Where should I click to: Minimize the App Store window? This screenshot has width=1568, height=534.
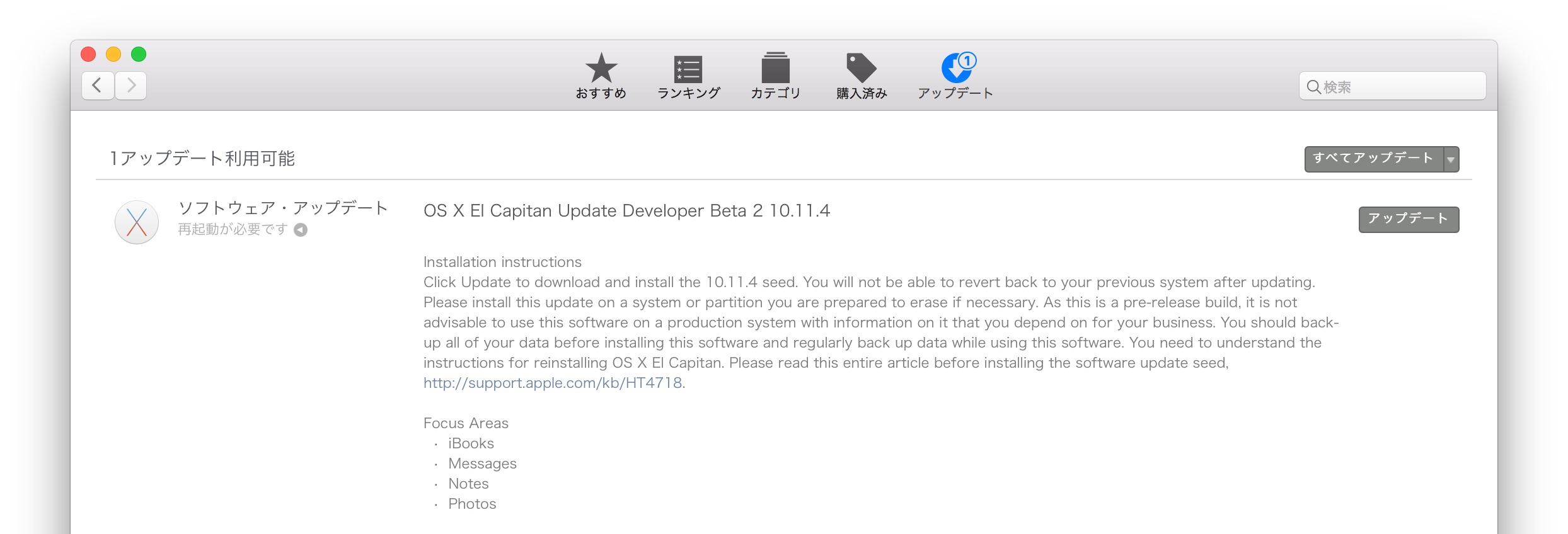click(113, 54)
